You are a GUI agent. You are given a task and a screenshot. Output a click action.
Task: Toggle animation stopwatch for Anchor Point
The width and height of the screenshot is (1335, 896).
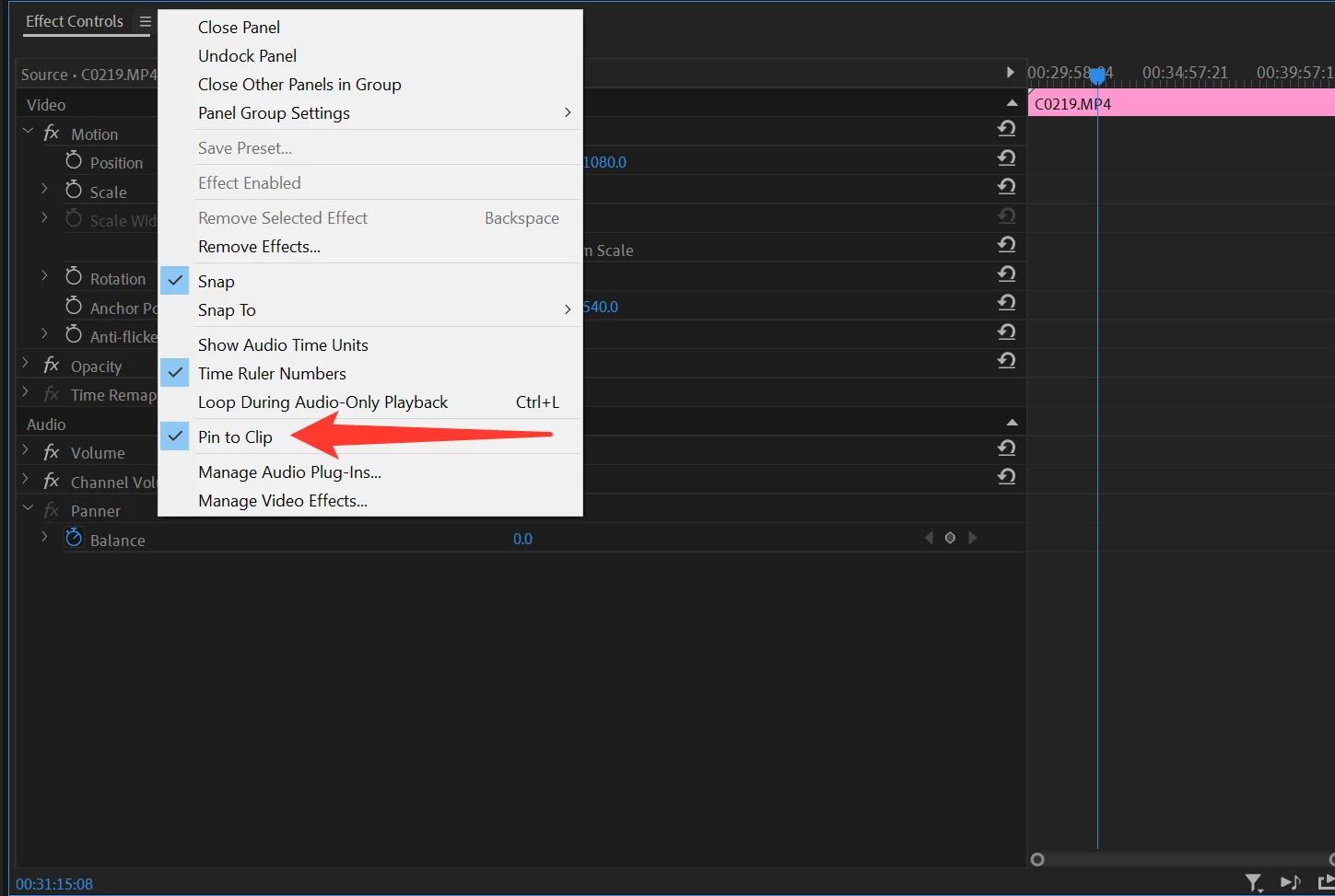click(x=74, y=306)
